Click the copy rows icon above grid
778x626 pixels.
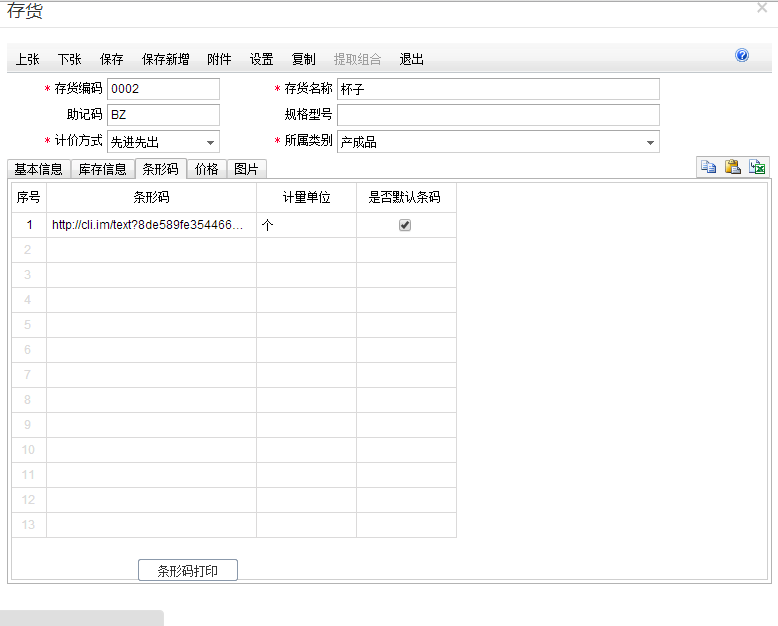tap(708, 168)
